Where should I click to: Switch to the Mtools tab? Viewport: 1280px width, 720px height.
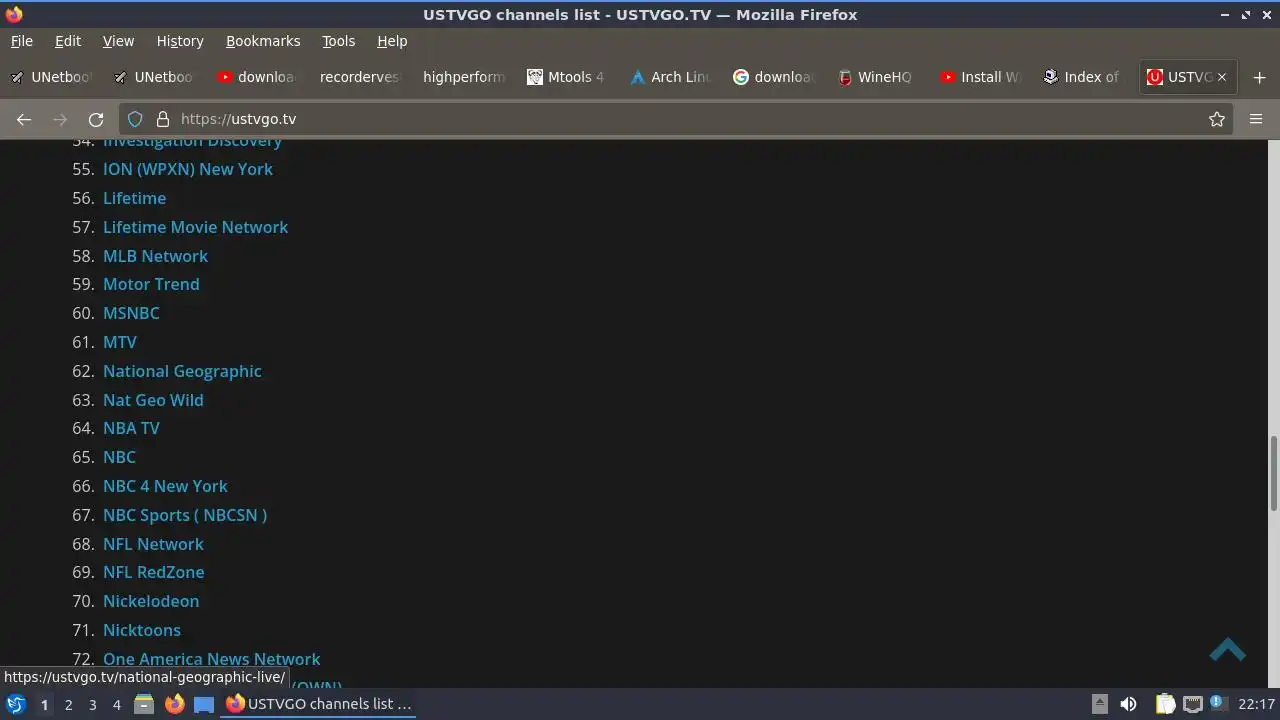[x=566, y=77]
